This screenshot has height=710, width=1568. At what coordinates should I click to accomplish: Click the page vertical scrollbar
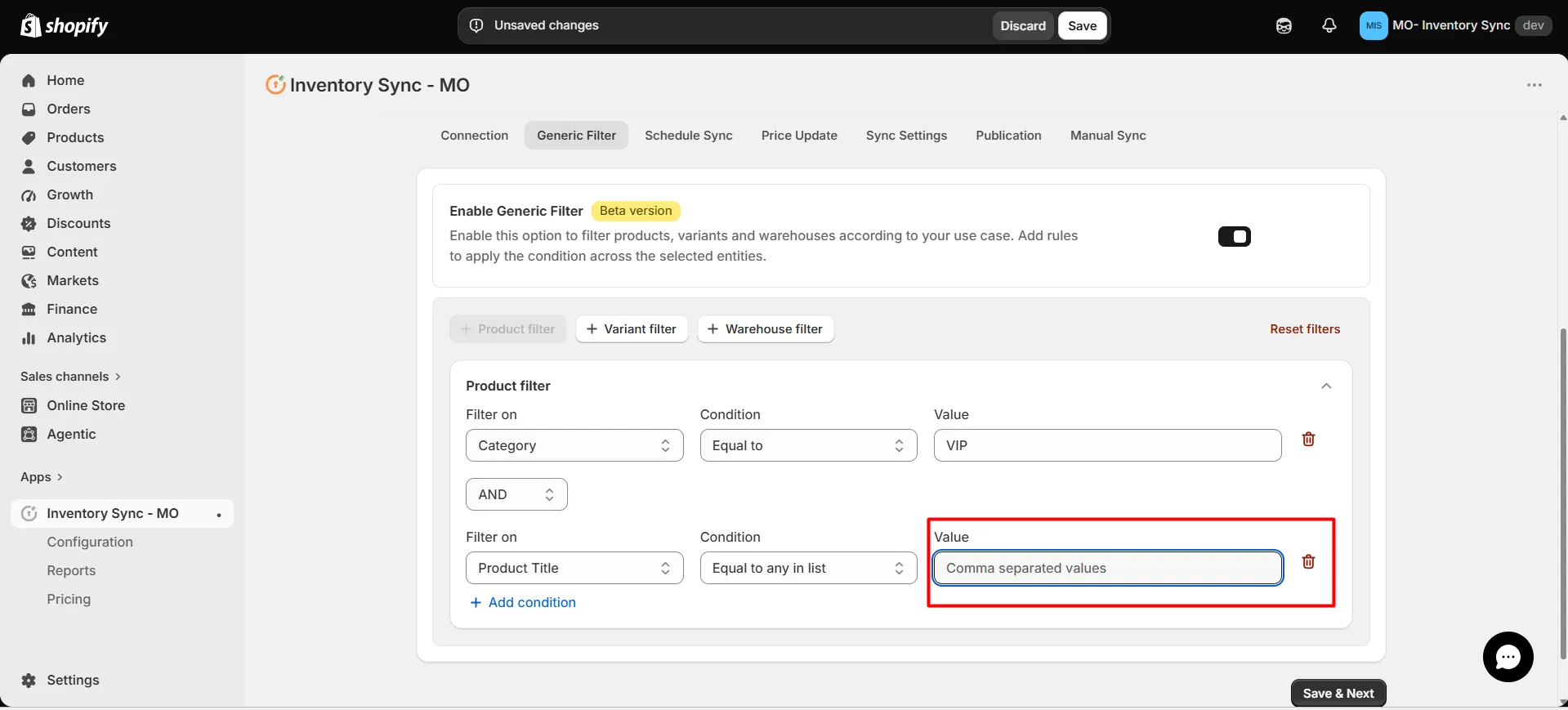coord(1563,493)
